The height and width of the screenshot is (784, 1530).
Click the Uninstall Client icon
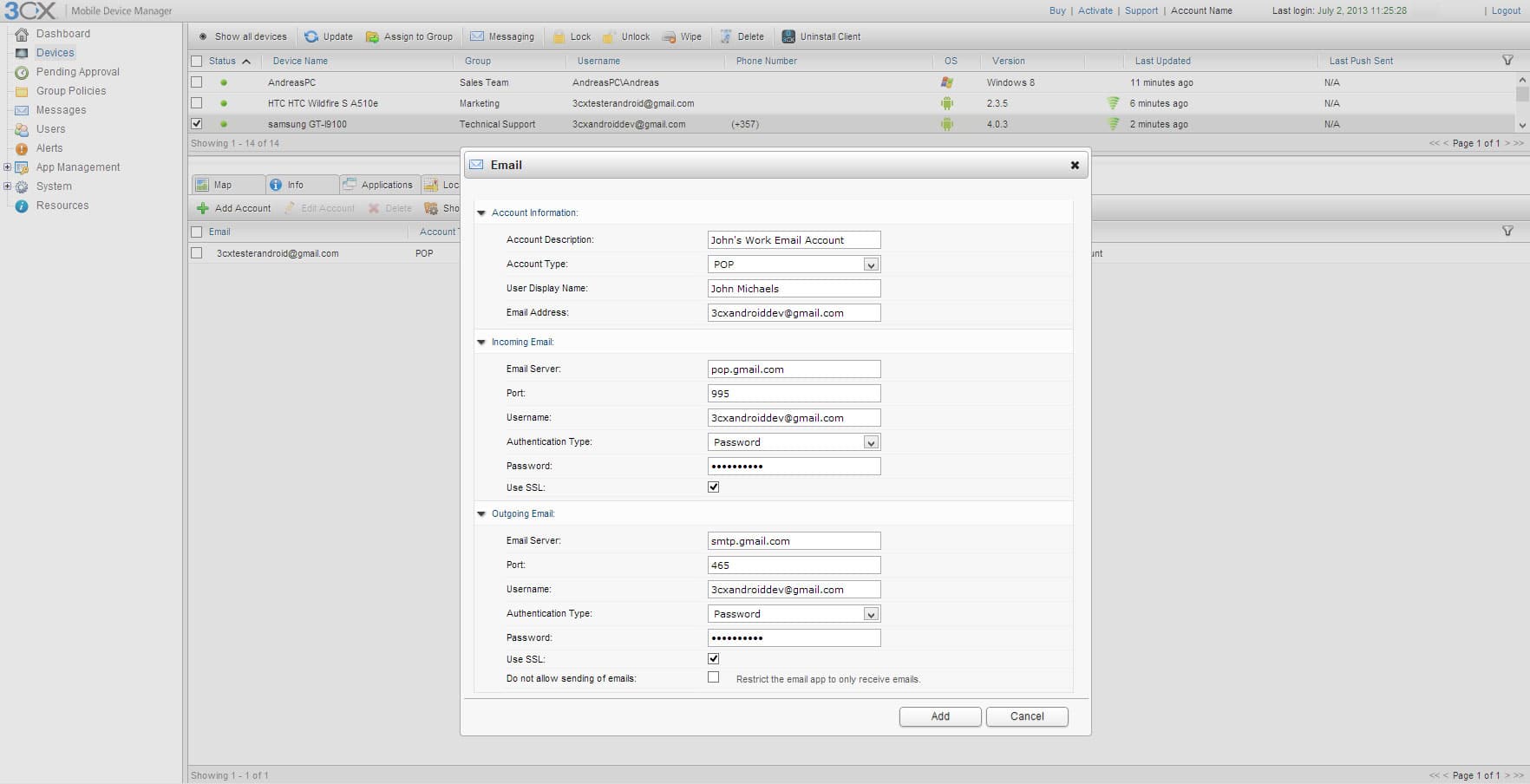[x=788, y=36]
